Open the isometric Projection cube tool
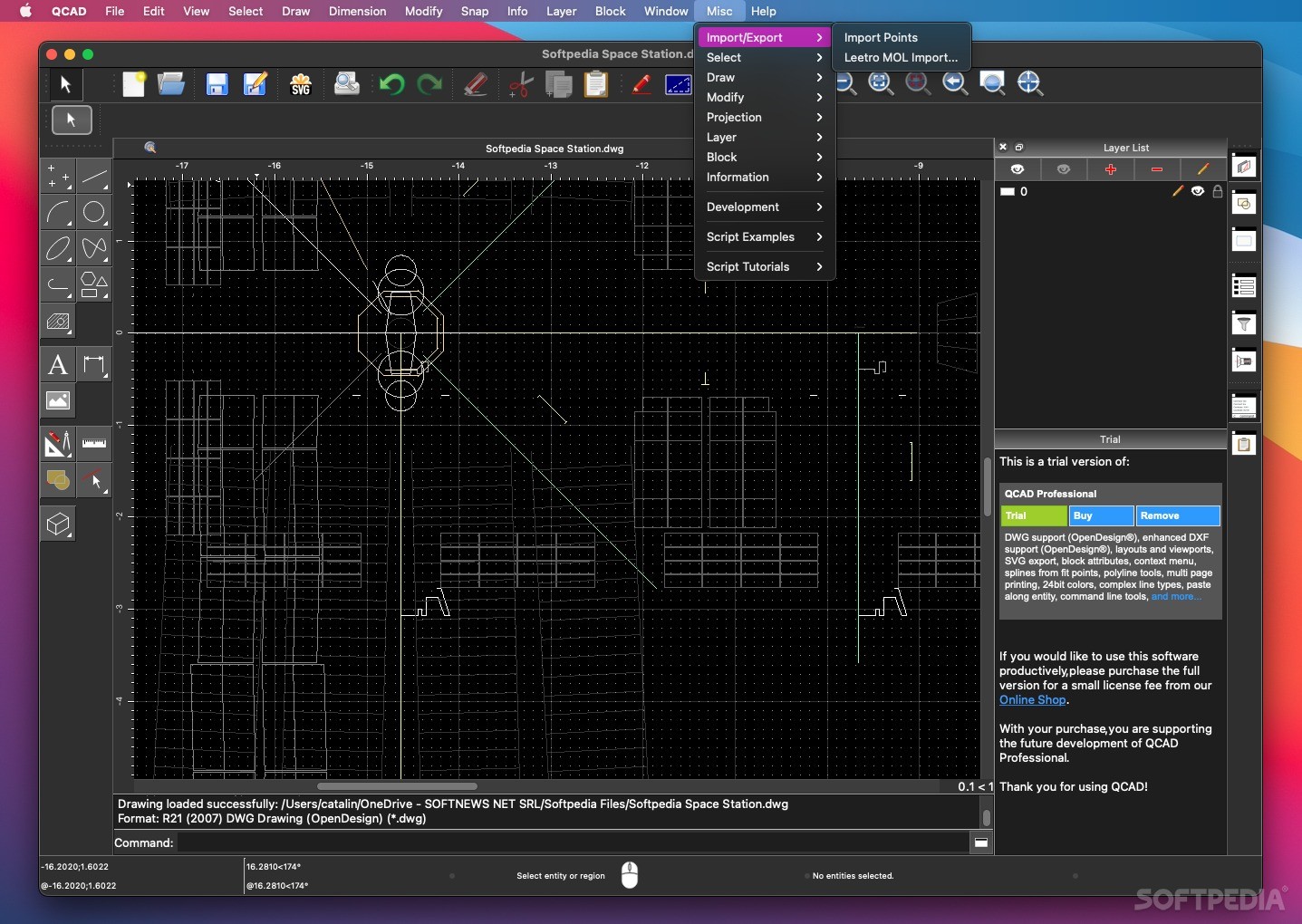 pos(58,525)
